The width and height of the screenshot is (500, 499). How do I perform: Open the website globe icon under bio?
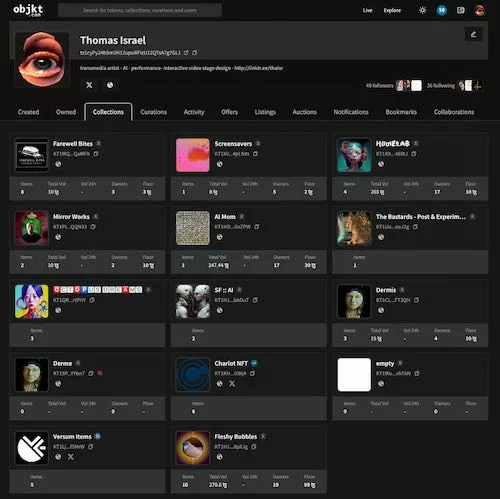[x=110, y=85]
